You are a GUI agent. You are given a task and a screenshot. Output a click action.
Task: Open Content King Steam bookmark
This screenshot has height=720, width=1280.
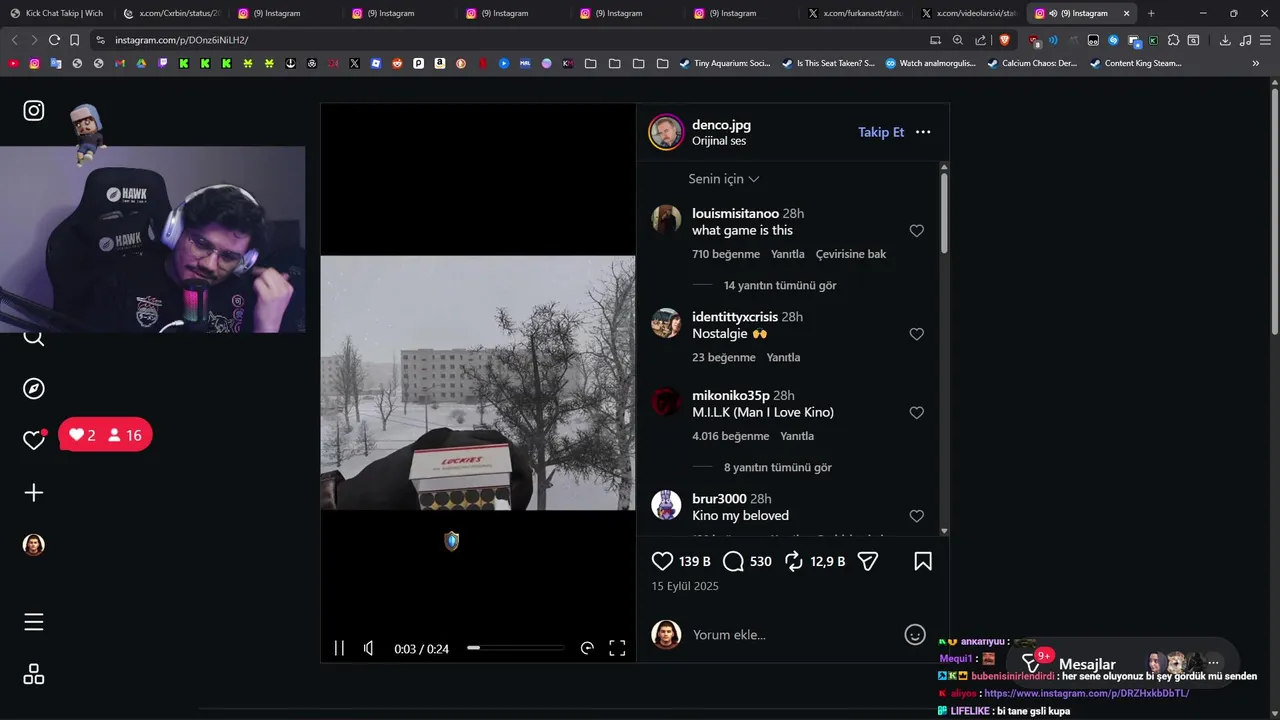pos(1136,63)
